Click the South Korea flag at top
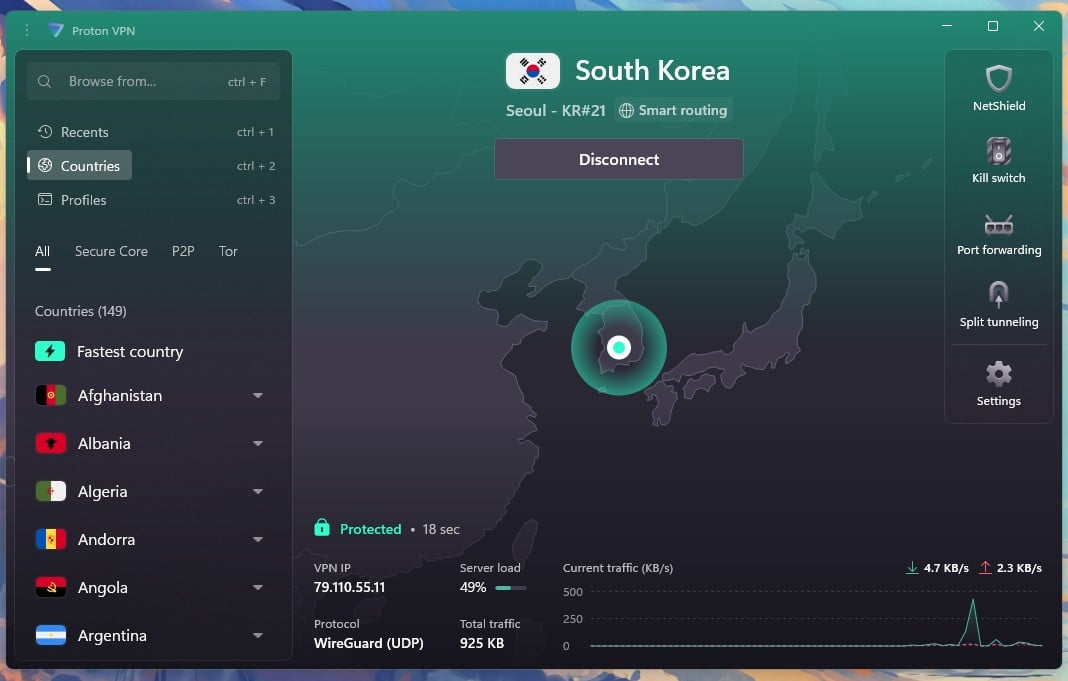The image size is (1068, 681). tap(533, 71)
